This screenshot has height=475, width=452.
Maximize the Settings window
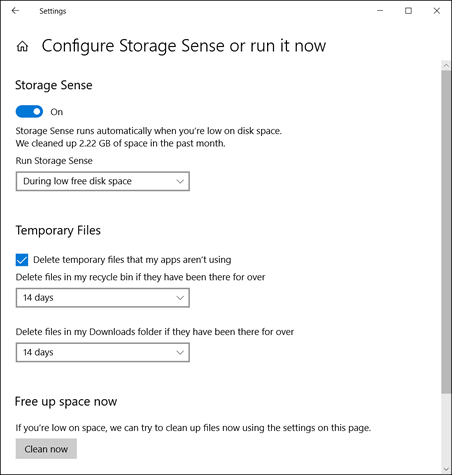408,11
